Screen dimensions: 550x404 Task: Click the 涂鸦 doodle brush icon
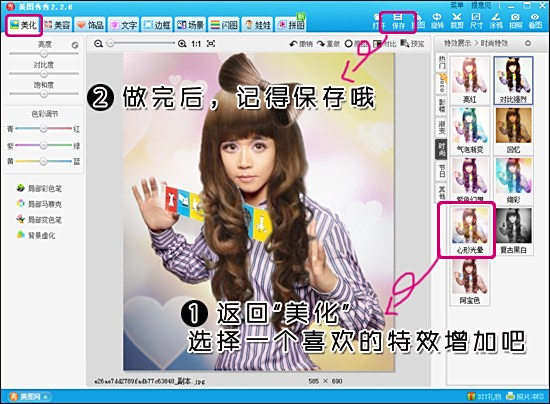[496, 21]
